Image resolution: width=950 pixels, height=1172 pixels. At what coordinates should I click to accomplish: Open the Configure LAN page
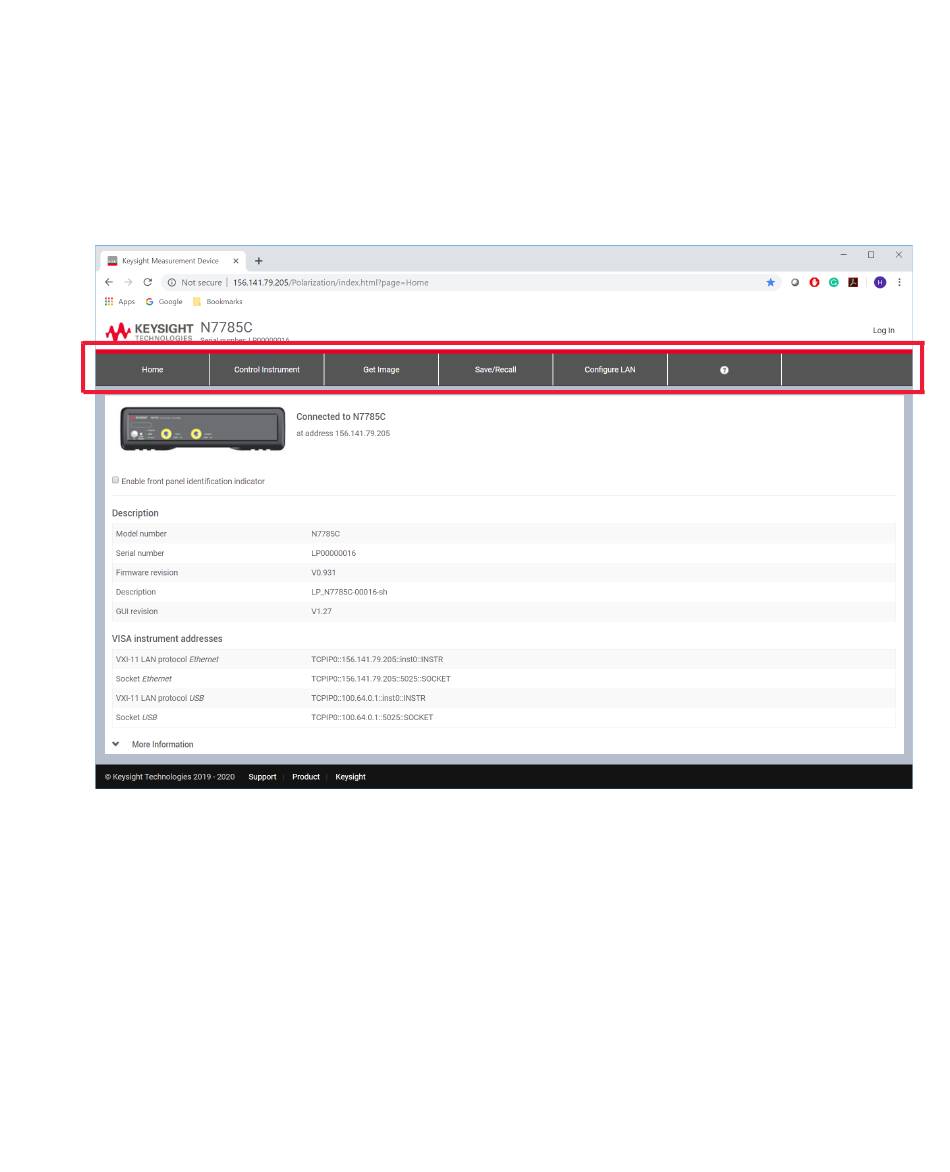(609, 370)
